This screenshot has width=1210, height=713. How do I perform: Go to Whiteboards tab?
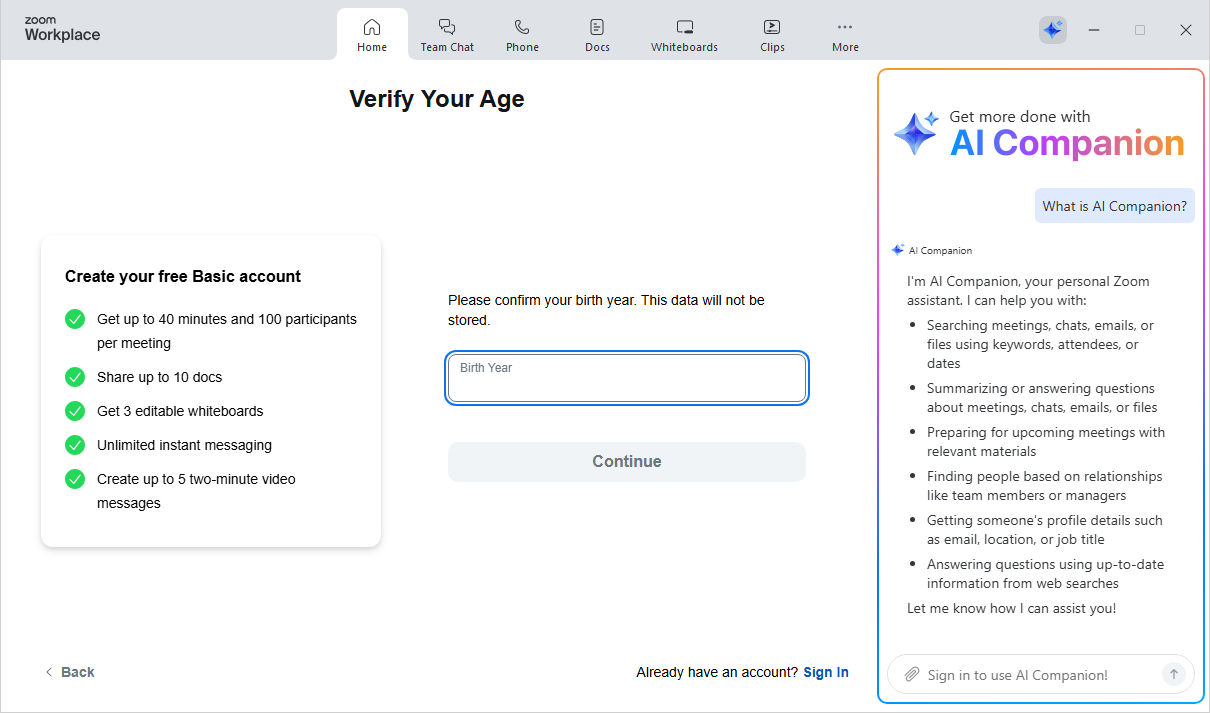point(684,35)
